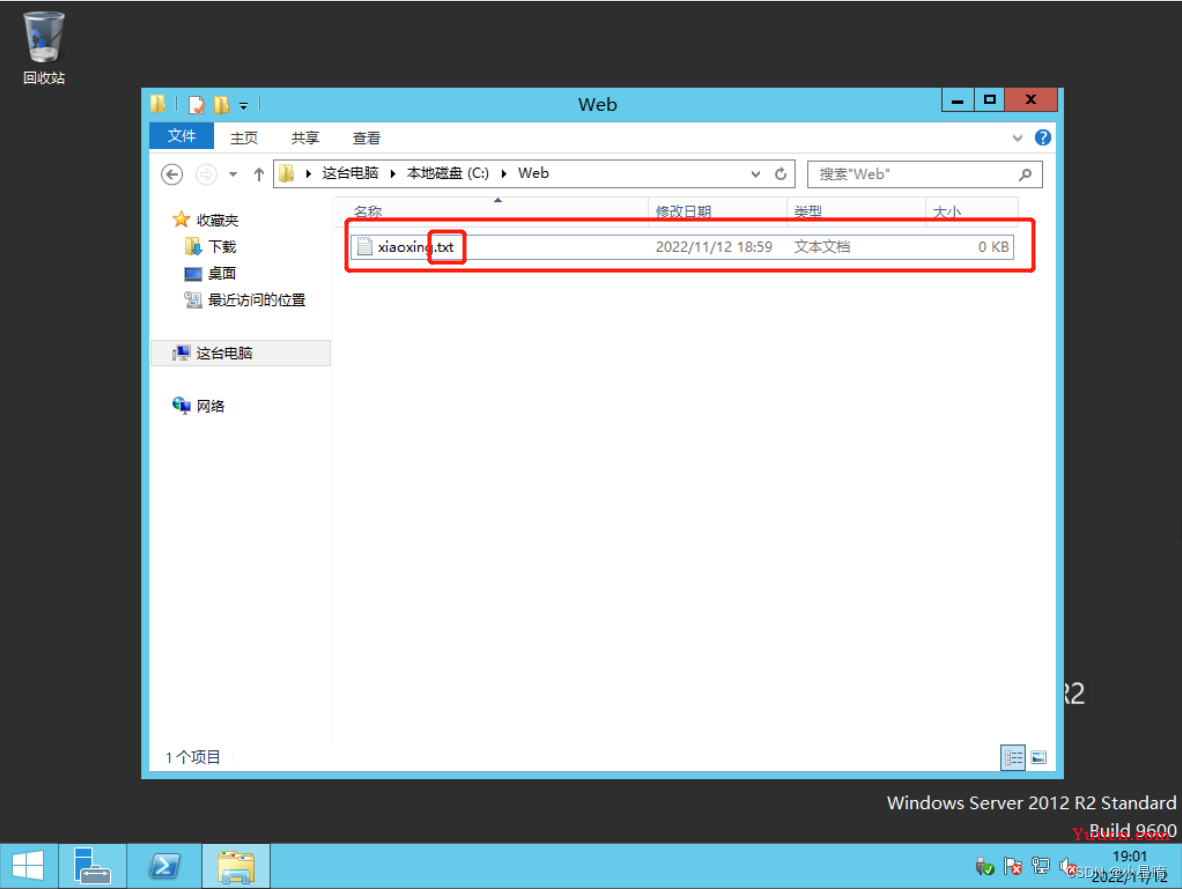Select 网络 in the navigation pane
1182x889 pixels.
pyautogui.click(x=210, y=406)
